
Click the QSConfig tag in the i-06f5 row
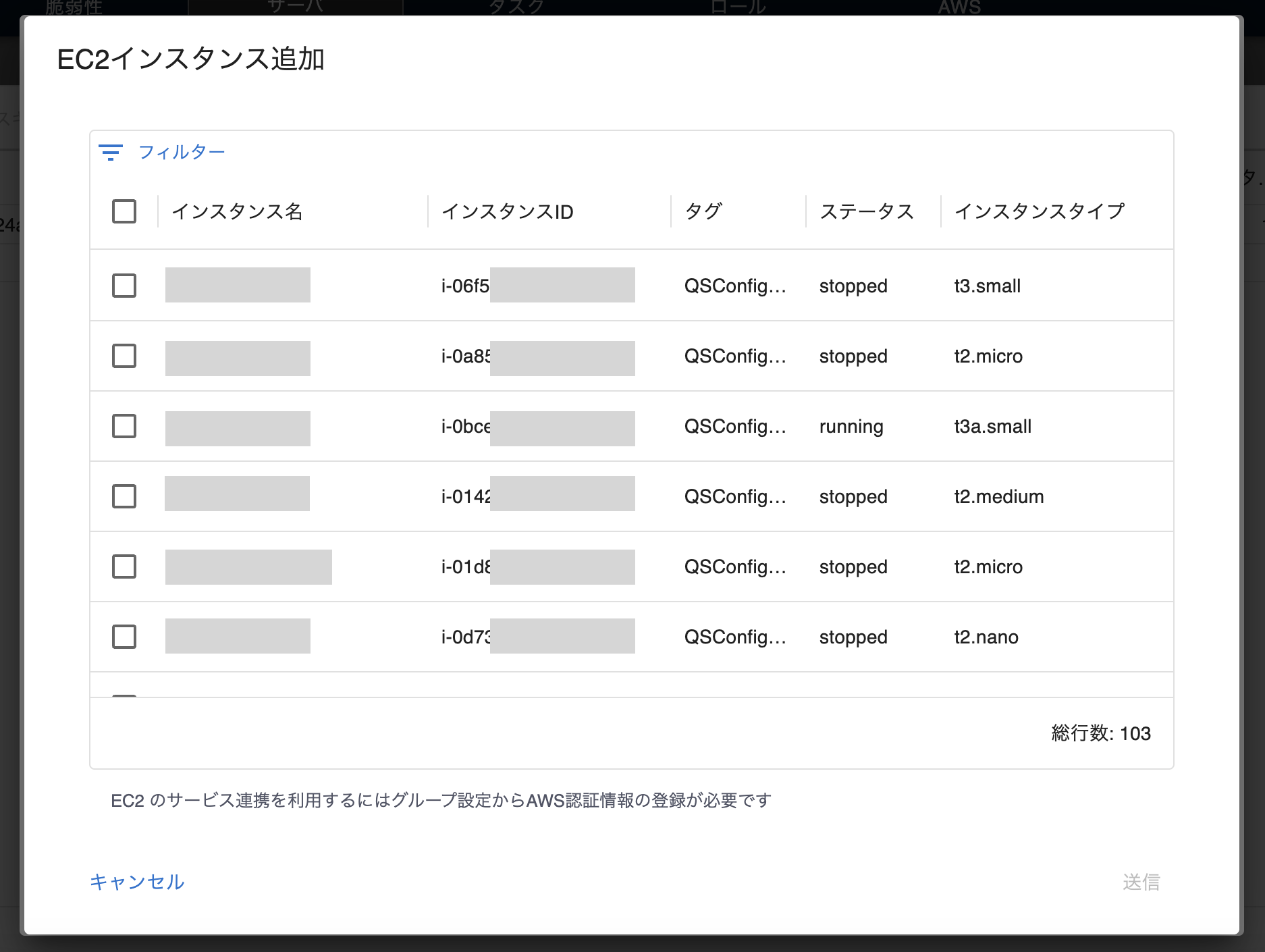tap(735, 286)
